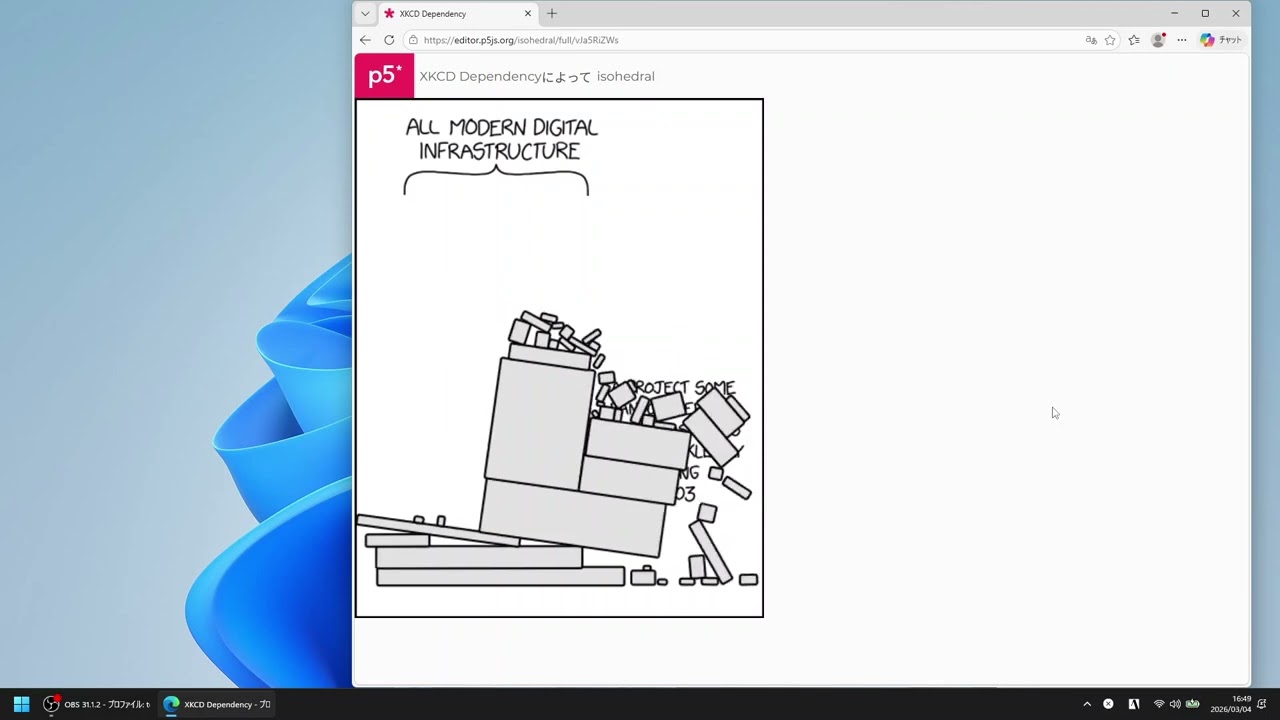Viewport: 1280px width, 720px height.
Task: Open the Windows Start menu
Action: pyautogui.click(x=21, y=704)
